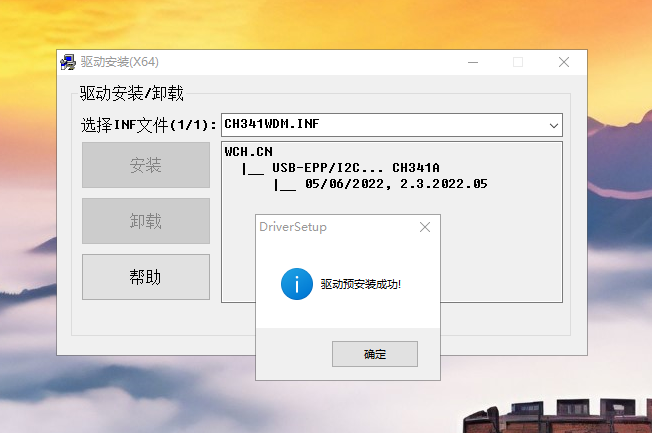
Task: Click the 确定 button in DriverSetup dialog
Action: tap(375, 354)
